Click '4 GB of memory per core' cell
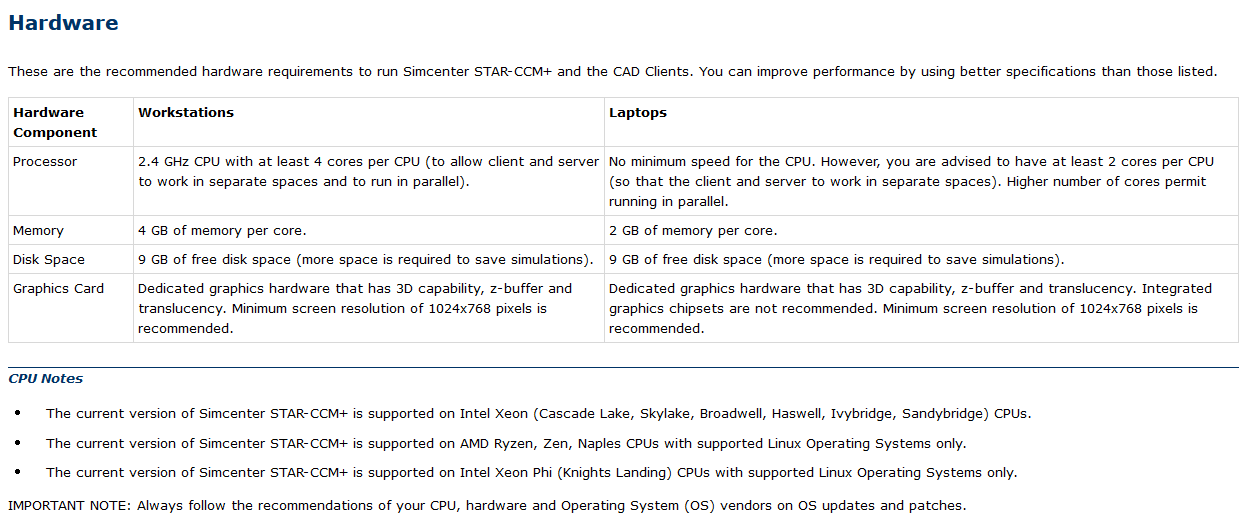Screen dimensions: 1254x526 pos(222,231)
